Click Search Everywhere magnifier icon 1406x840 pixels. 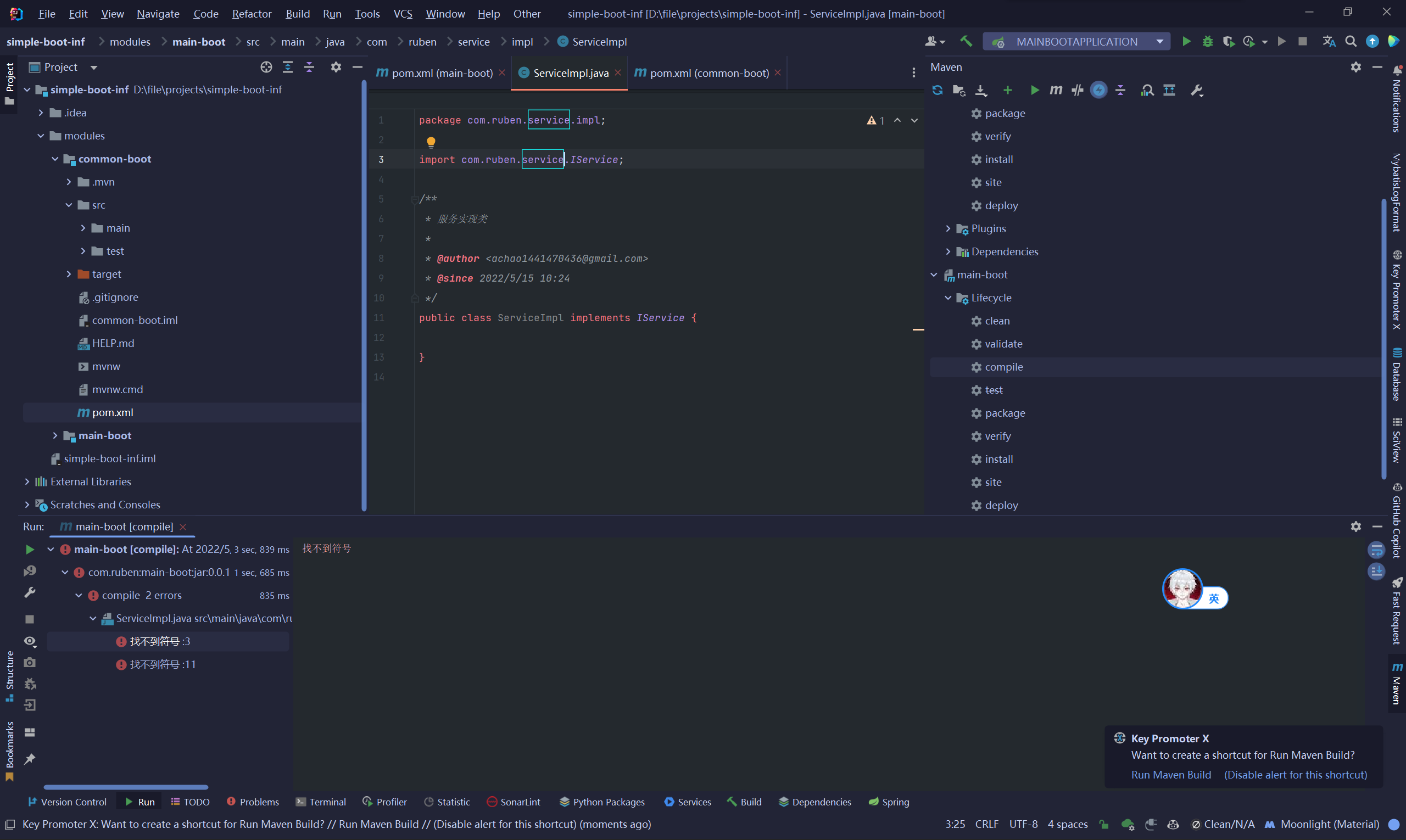(1351, 41)
